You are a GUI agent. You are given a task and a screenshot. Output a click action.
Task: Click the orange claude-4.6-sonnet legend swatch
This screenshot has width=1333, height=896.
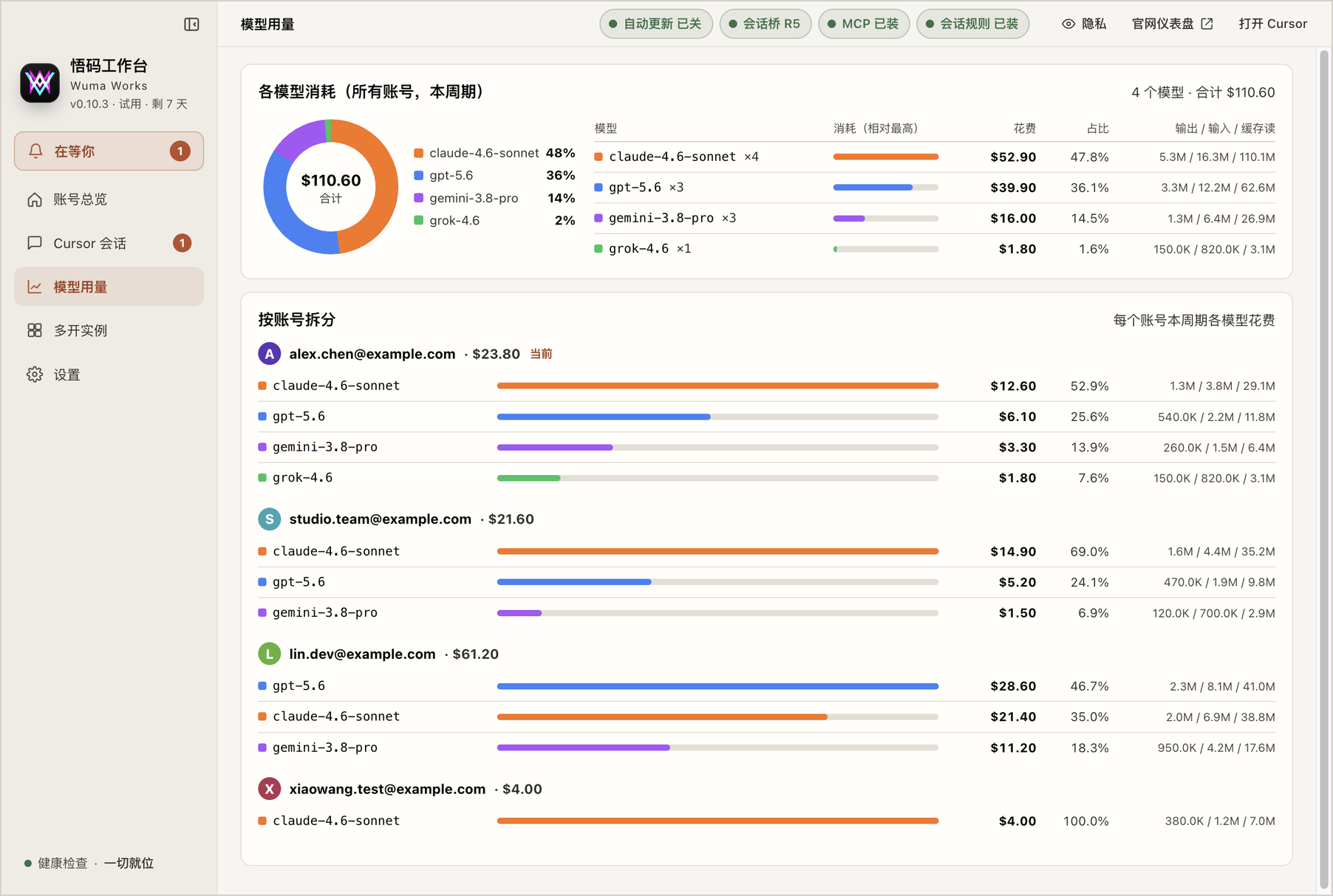418,153
